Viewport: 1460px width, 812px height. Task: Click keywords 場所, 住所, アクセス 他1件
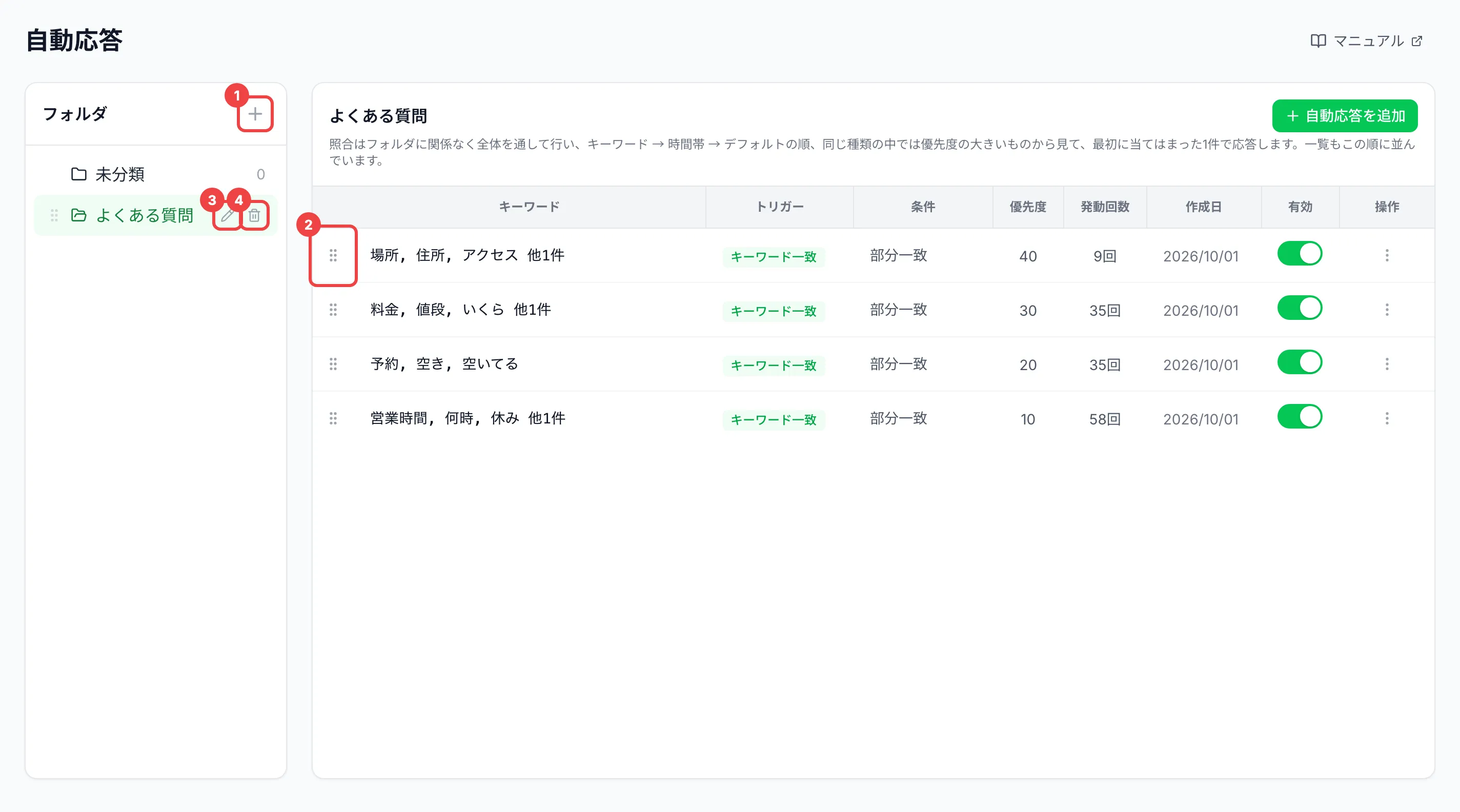click(x=467, y=256)
